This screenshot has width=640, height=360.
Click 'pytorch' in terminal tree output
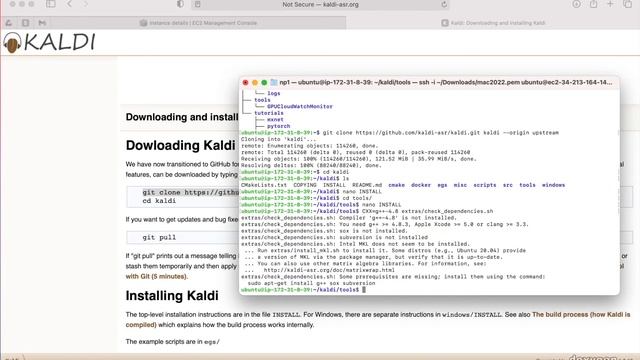pos(278,126)
